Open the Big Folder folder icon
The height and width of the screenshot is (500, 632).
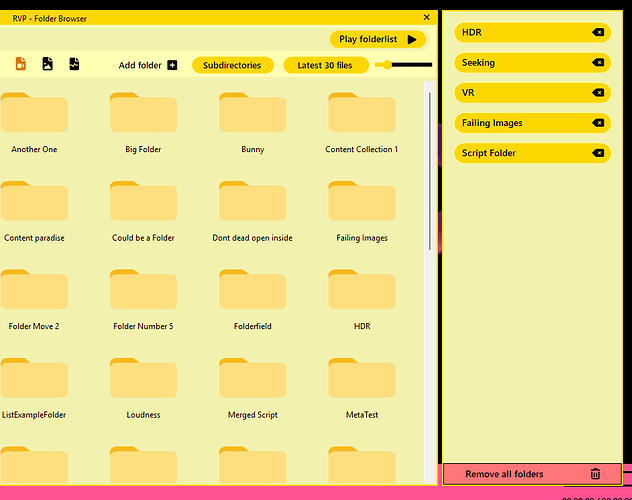click(143, 112)
